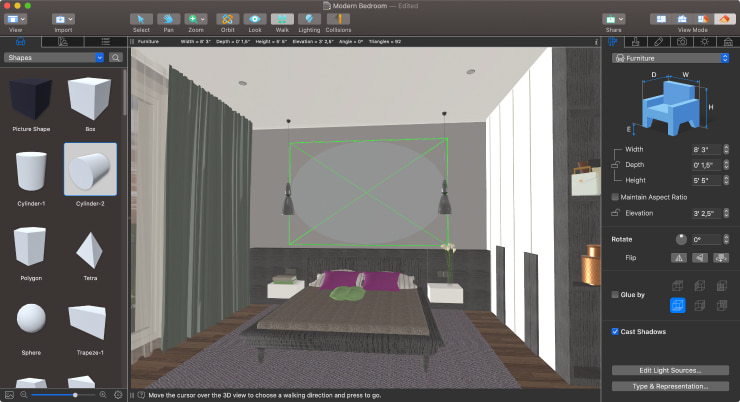Open the materials paint inspector tab
Image resolution: width=740 pixels, height=402 pixels.
point(636,42)
